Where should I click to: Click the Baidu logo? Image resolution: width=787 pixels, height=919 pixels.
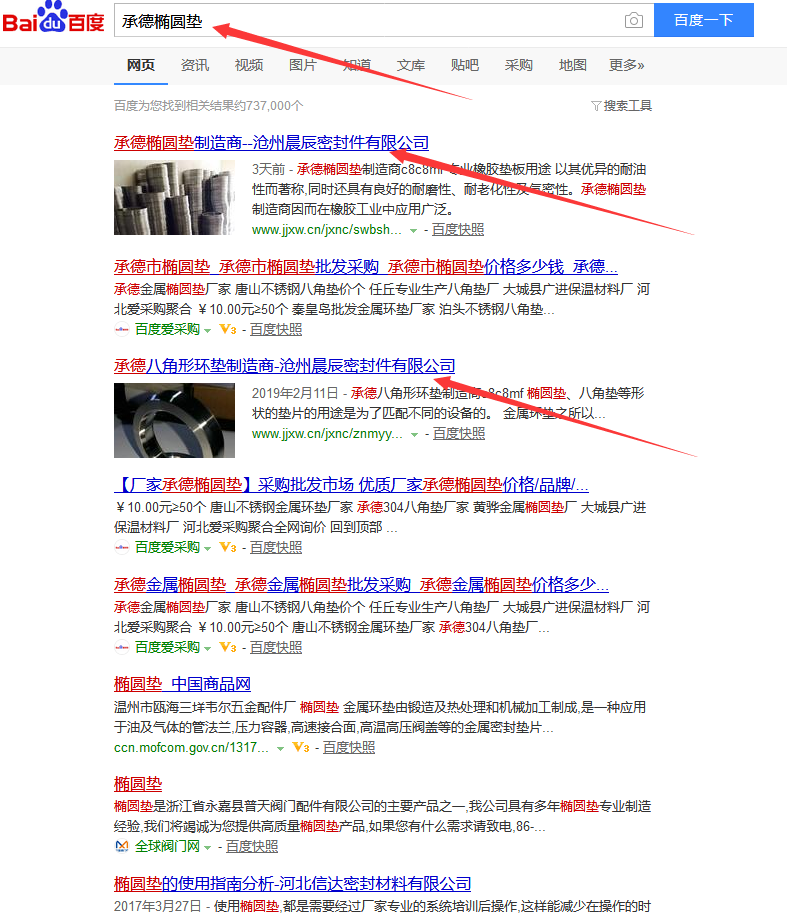53,18
